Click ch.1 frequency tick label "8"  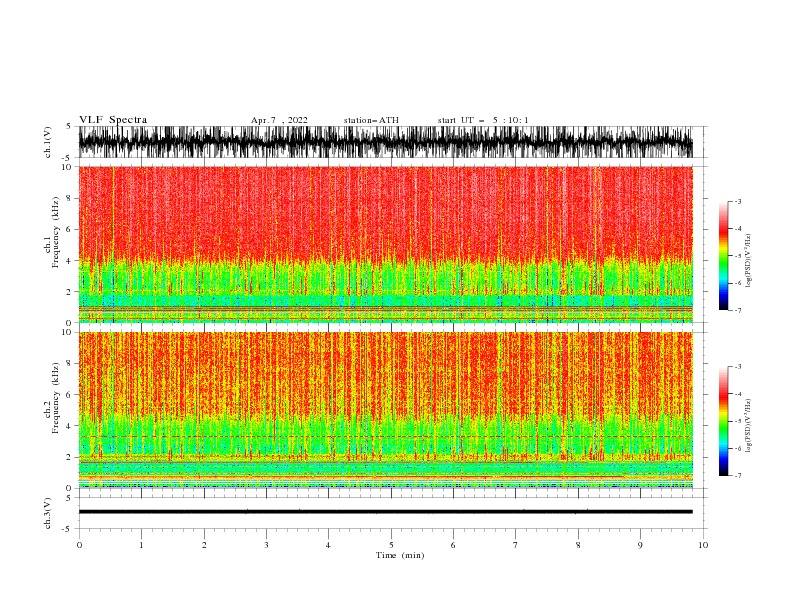[x=70, y=198]
